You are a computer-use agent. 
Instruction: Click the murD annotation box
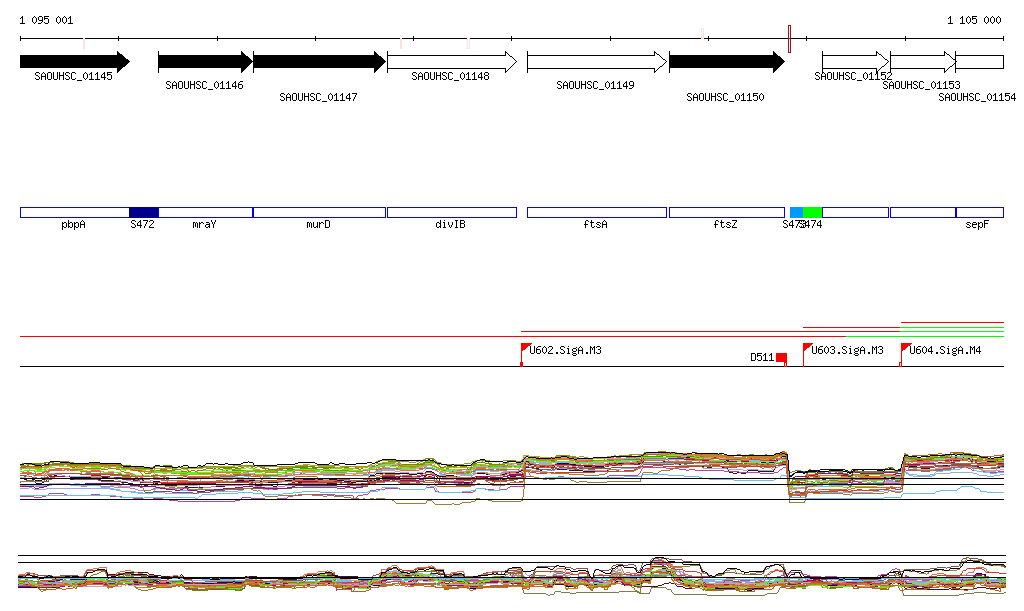pyautogui.click(x=319, y=212)
